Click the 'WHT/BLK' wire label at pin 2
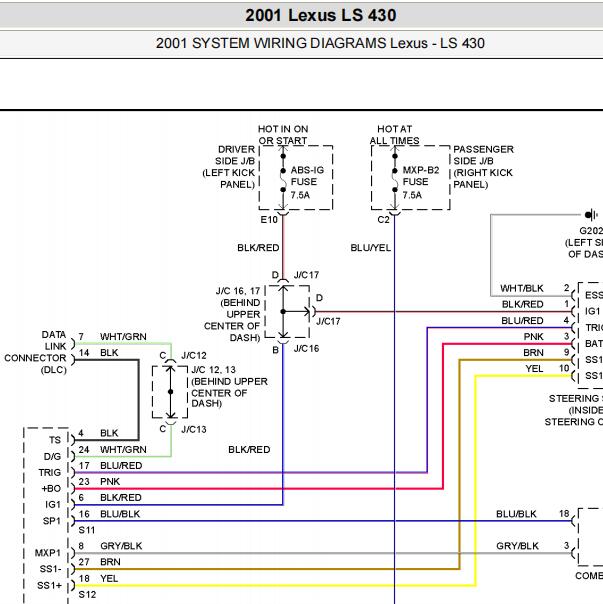 (x=522, y=289)
